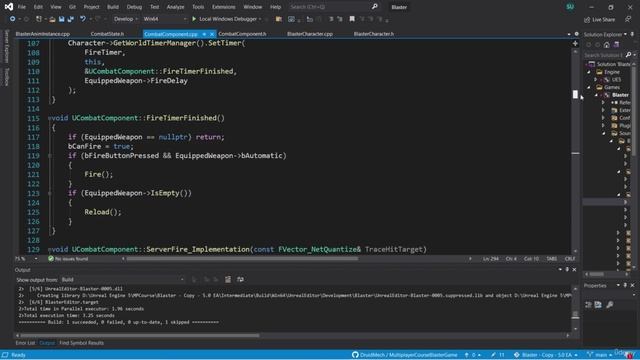Click the editor vertical scrollbar thumb
The width and height of the screenshot is (640, 360).
(575, 94)
